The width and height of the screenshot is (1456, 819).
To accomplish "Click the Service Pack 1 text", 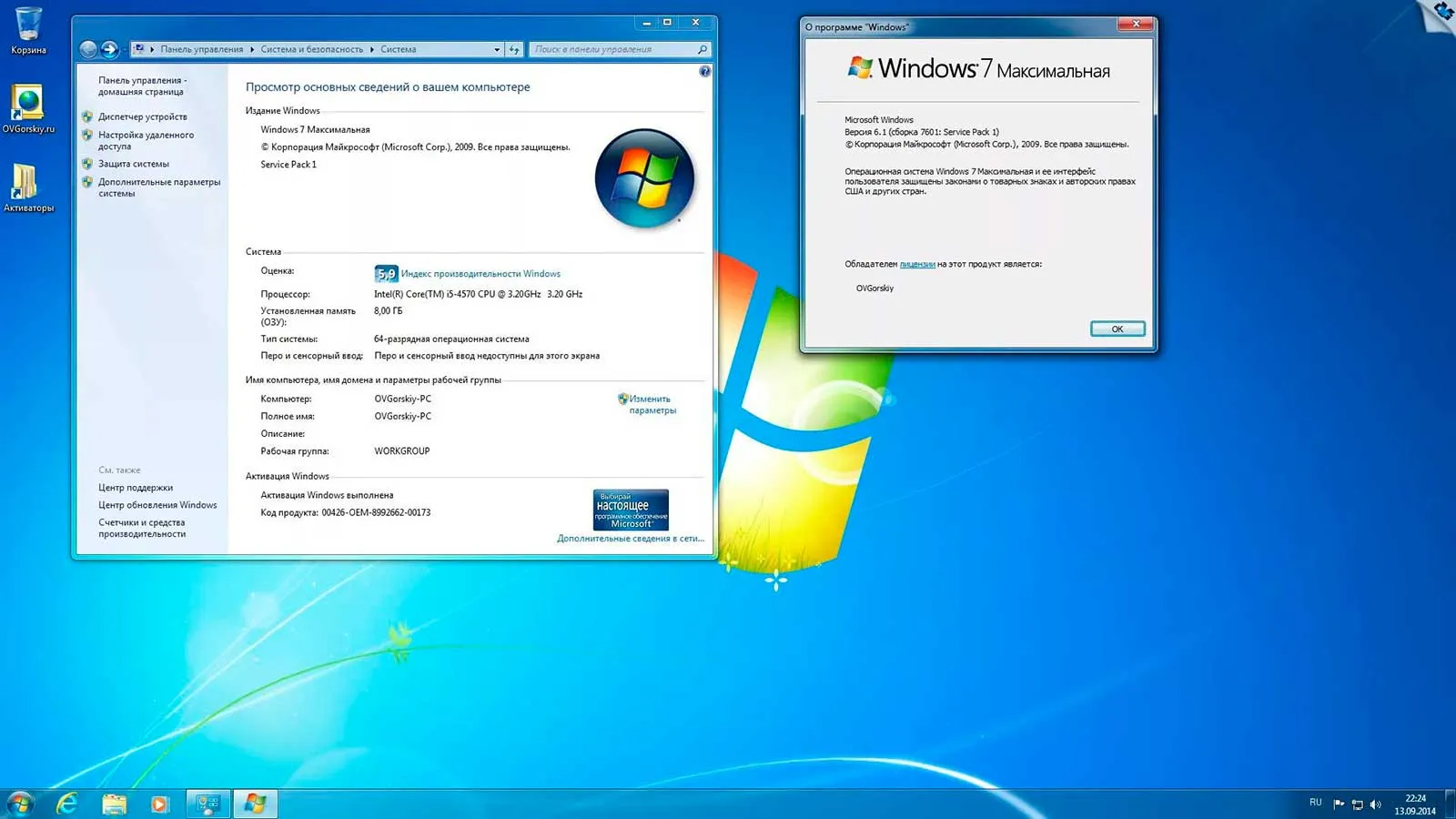I will click(288, 165).
